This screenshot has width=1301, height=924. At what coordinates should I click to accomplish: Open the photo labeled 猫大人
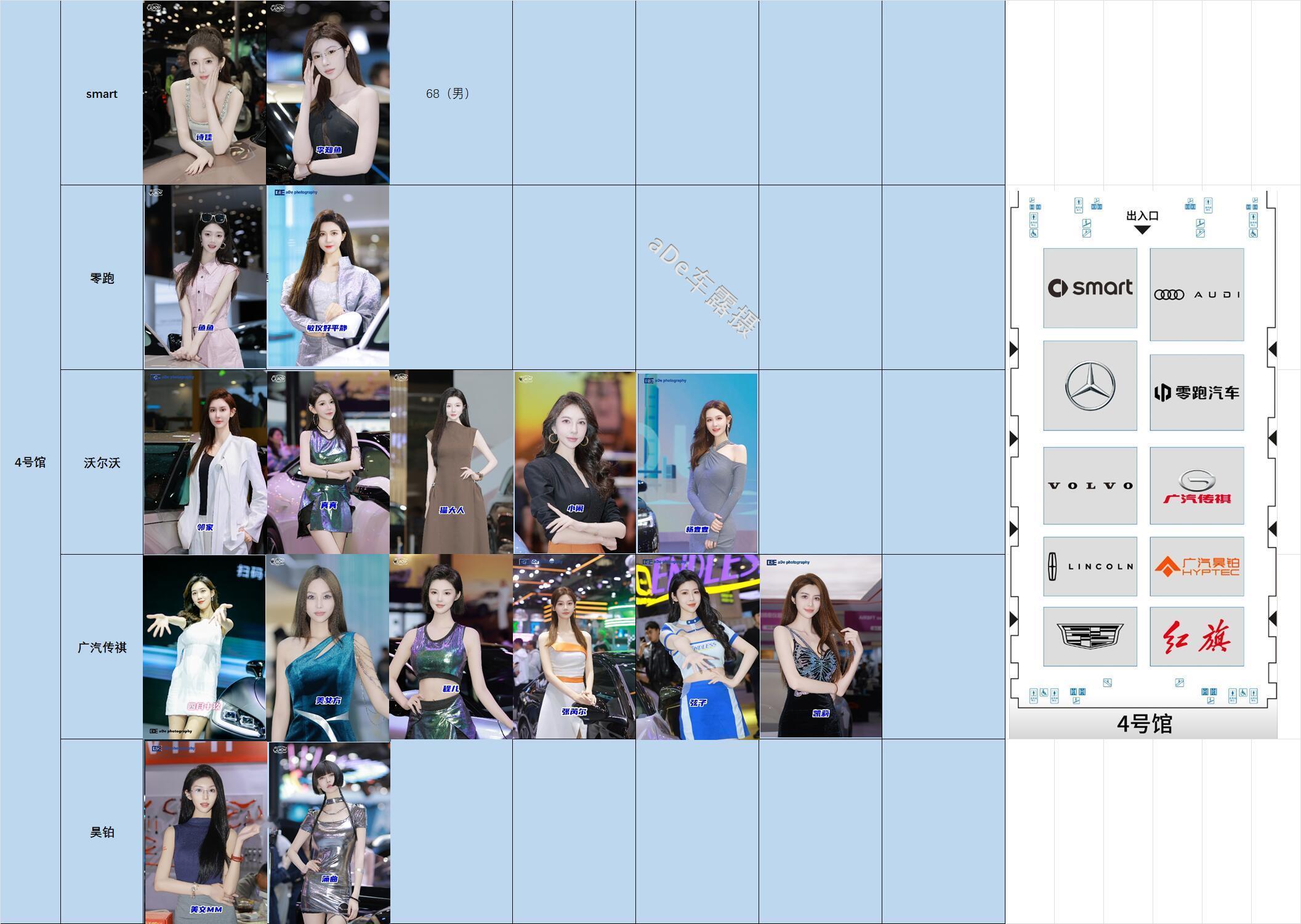pos(451,462)
